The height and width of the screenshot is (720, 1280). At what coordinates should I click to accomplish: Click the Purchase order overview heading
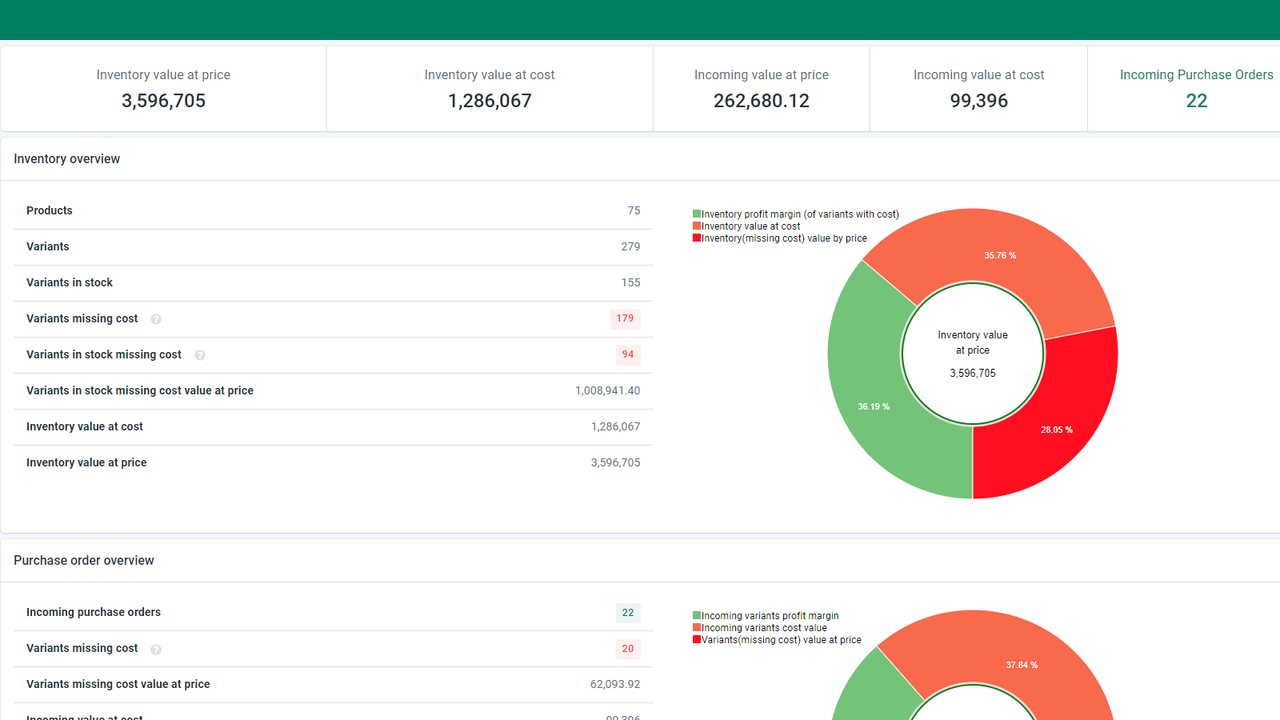pyautogui.click(x=84, y=561)
